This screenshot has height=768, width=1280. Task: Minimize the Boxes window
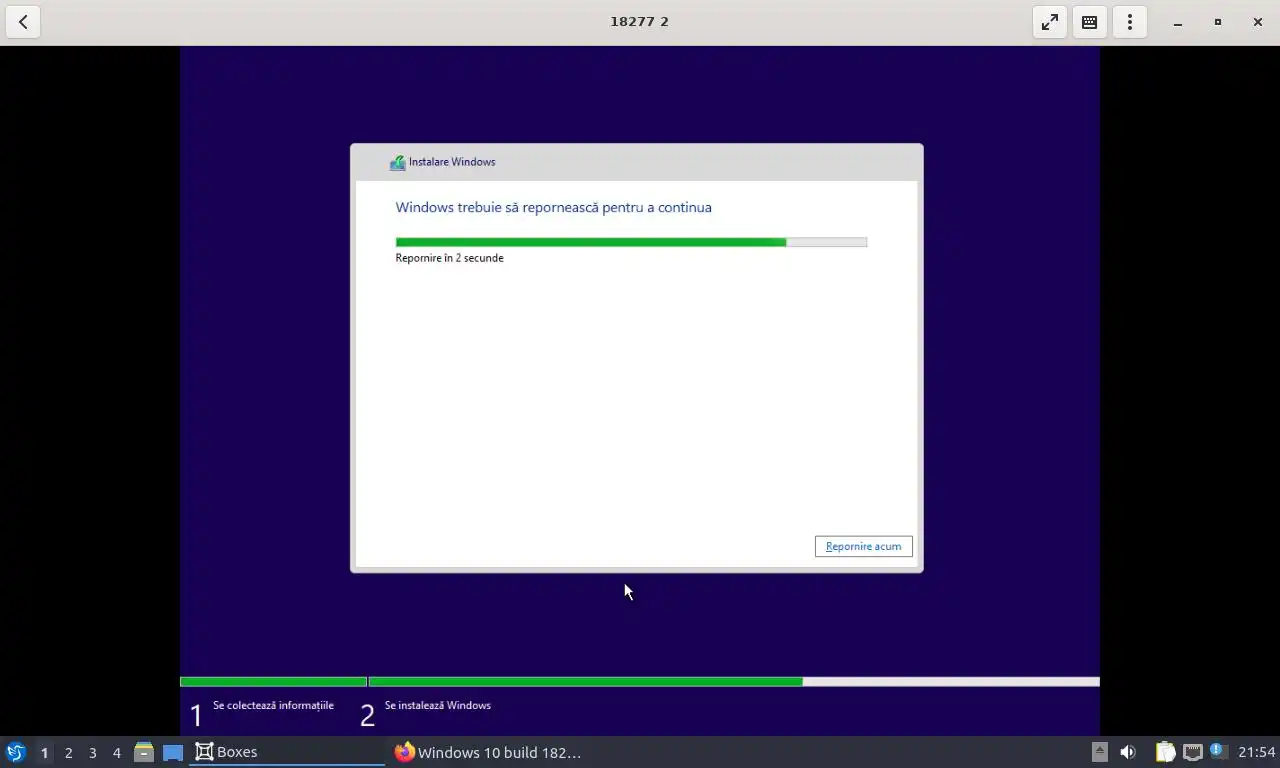(1178, 22)
